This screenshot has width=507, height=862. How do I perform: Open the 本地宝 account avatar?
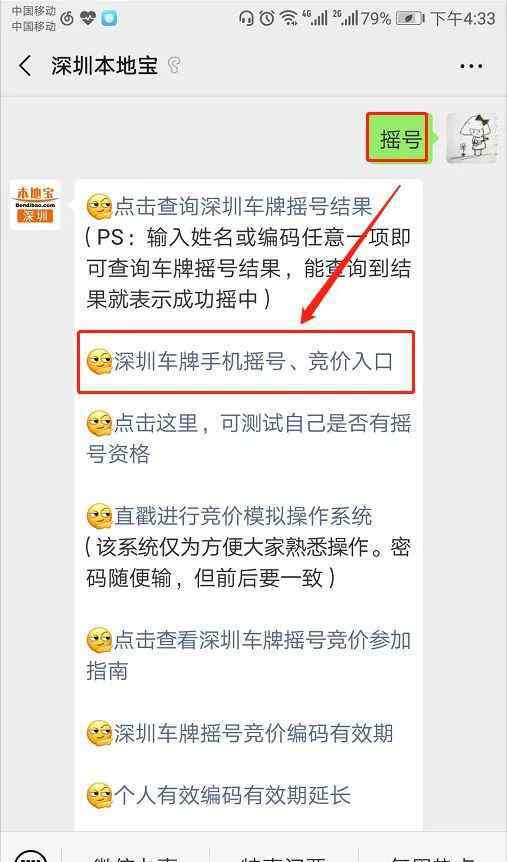click(35, 205)
